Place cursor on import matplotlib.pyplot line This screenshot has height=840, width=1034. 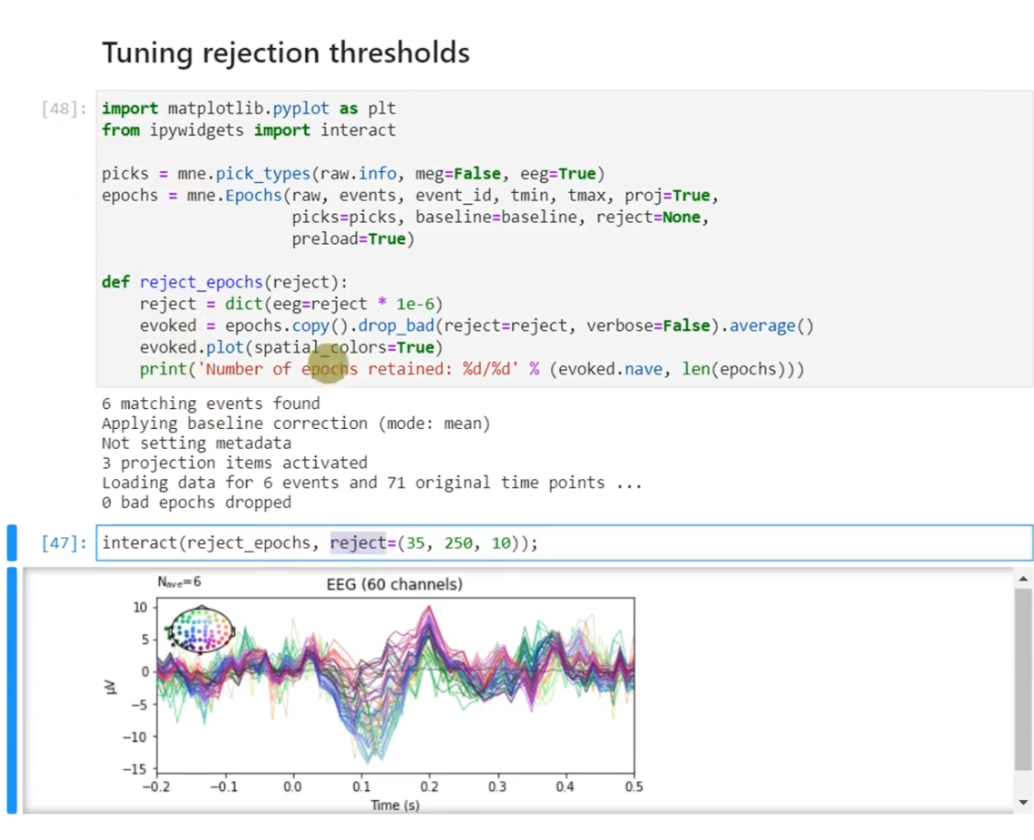click(x=248, y=108)
